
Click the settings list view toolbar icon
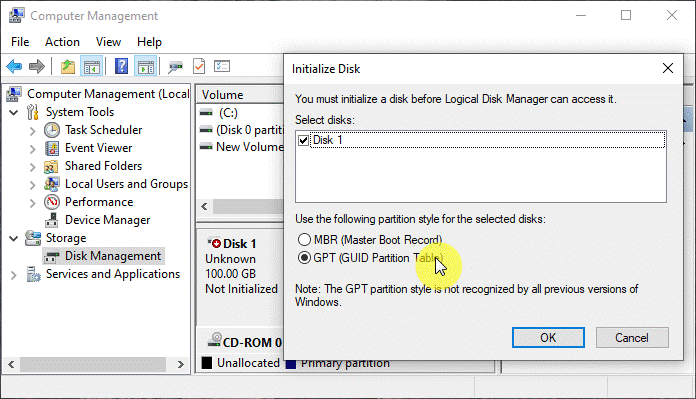(222, 67)
